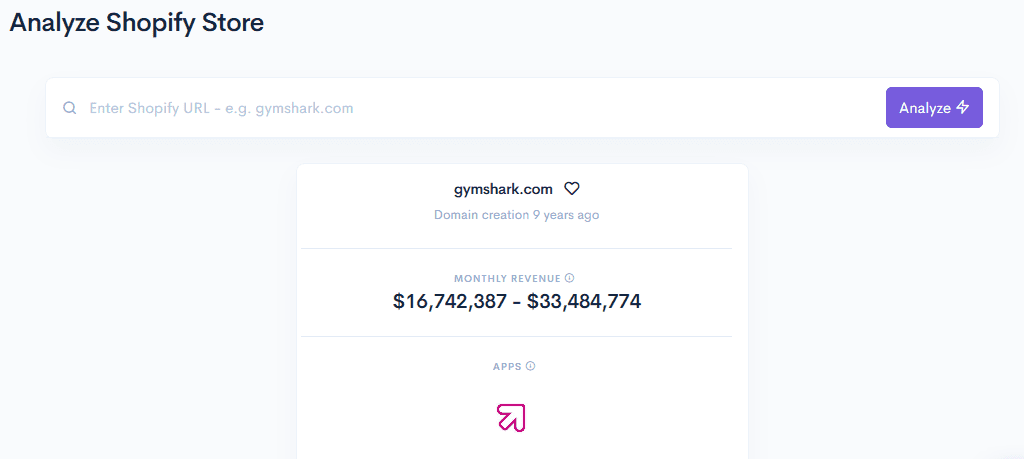This screenshot has width=1024, height=459.
Task: Select the lower revenue figure $16,742,387
Action: pos(450,301)
